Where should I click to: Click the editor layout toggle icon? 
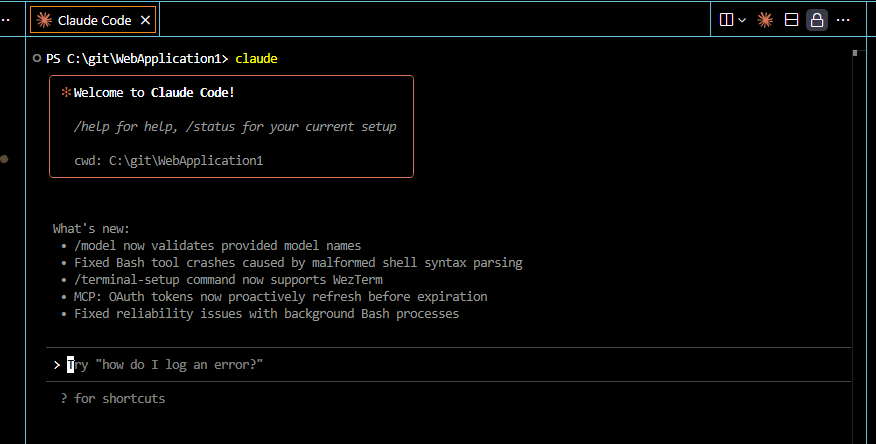(791, 20)
